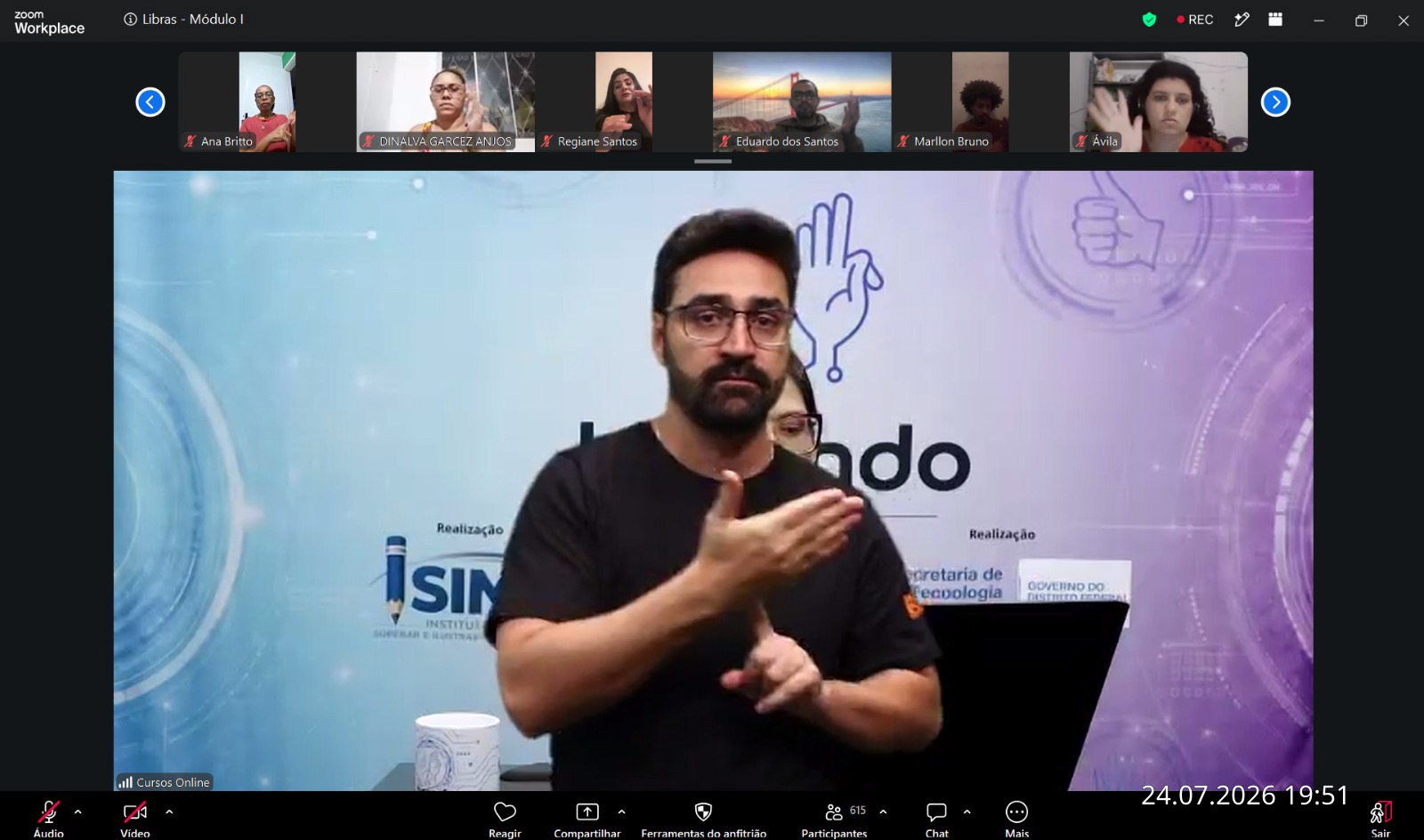
Task: Select Ávila's video thumbnail
Action: [x=1159, y=101]
